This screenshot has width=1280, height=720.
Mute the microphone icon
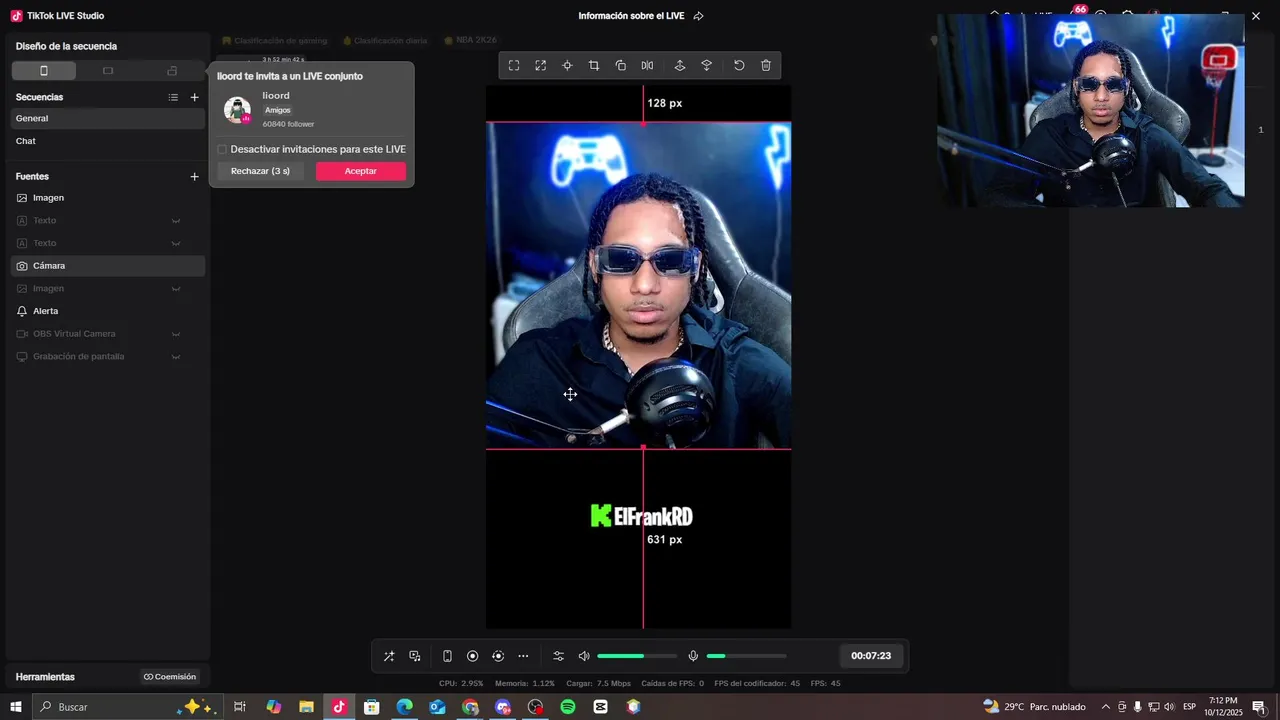pos(693,656)
